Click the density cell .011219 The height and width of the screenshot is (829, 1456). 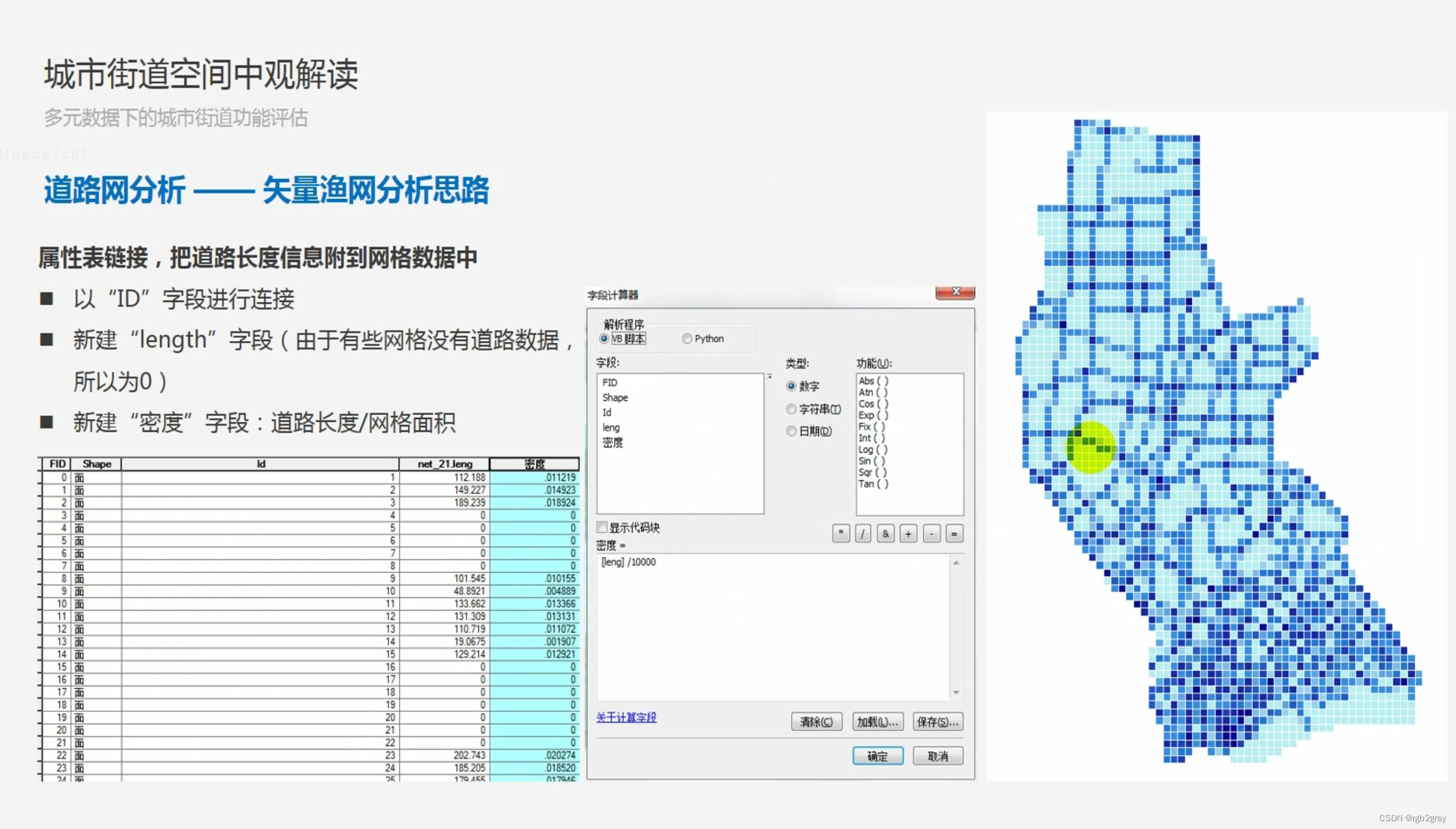[534, 478]
